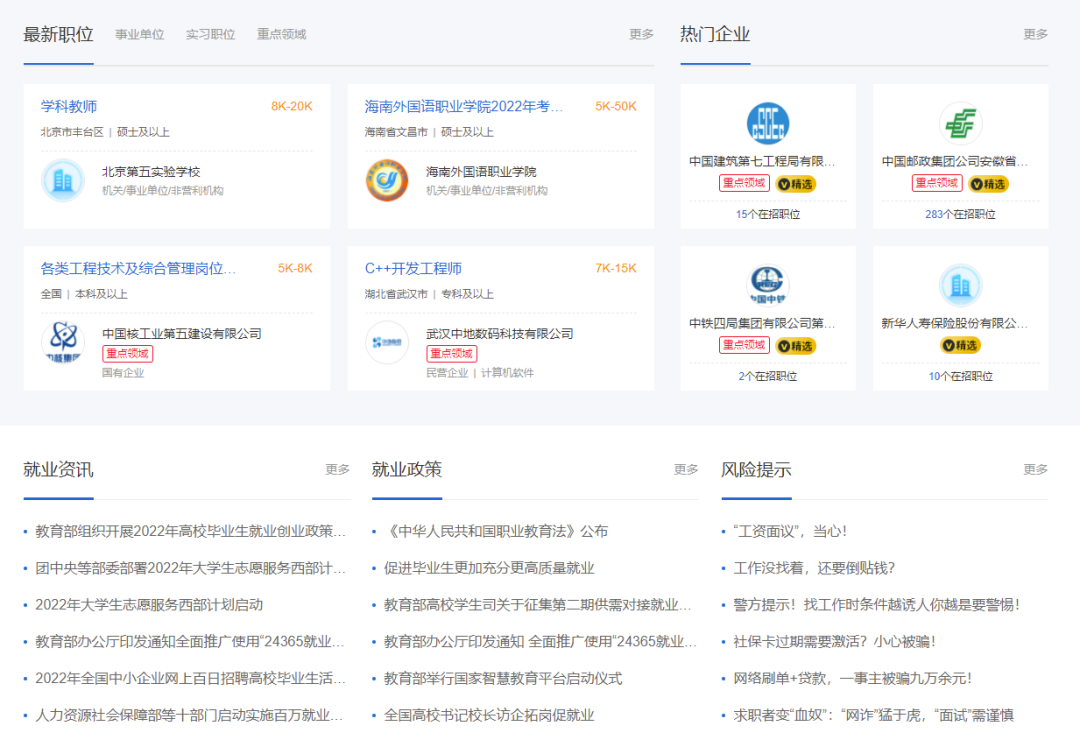Switch to the 实习职位 tab
Screen dimensions: 1080x740
point(211,34)
